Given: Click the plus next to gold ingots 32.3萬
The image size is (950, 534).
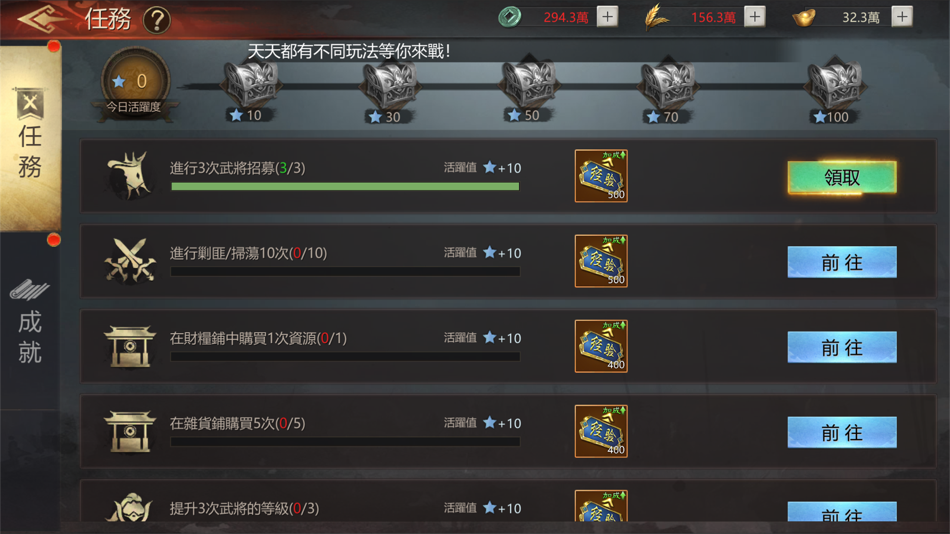Looking at the screenshot, I should tap(902, 16).
